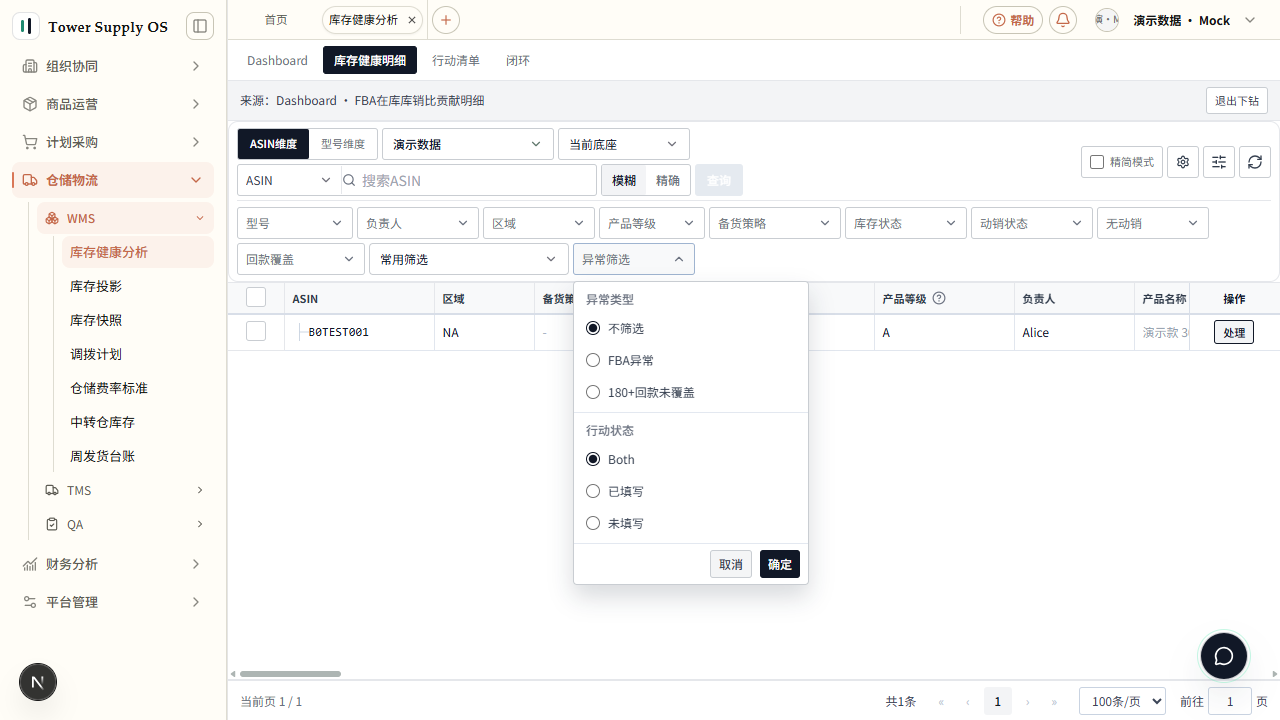Go to the next page arrow

1027,702
